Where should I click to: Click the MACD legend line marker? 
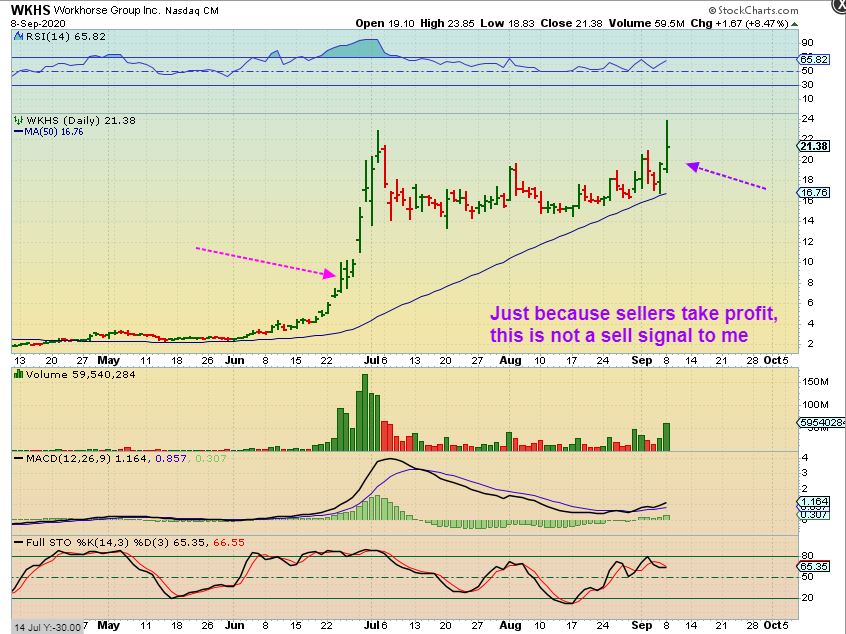pyautogui.click(x=18, y=459)
